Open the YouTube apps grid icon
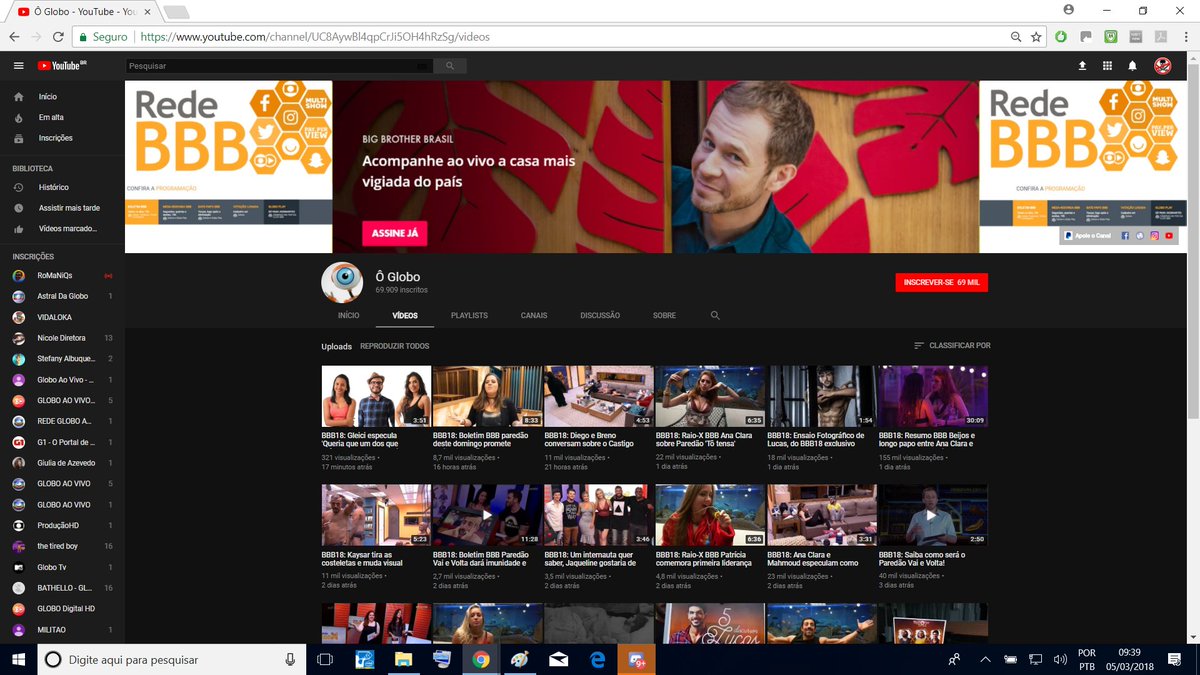The image size is (1200, 675). coord(1107,66)
